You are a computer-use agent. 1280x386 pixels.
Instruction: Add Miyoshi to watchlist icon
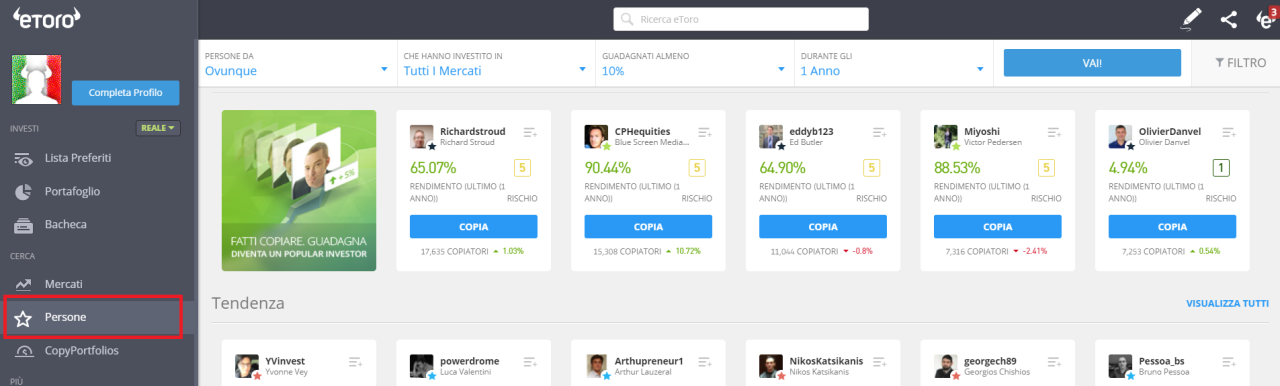click(x=1054, y=132)
